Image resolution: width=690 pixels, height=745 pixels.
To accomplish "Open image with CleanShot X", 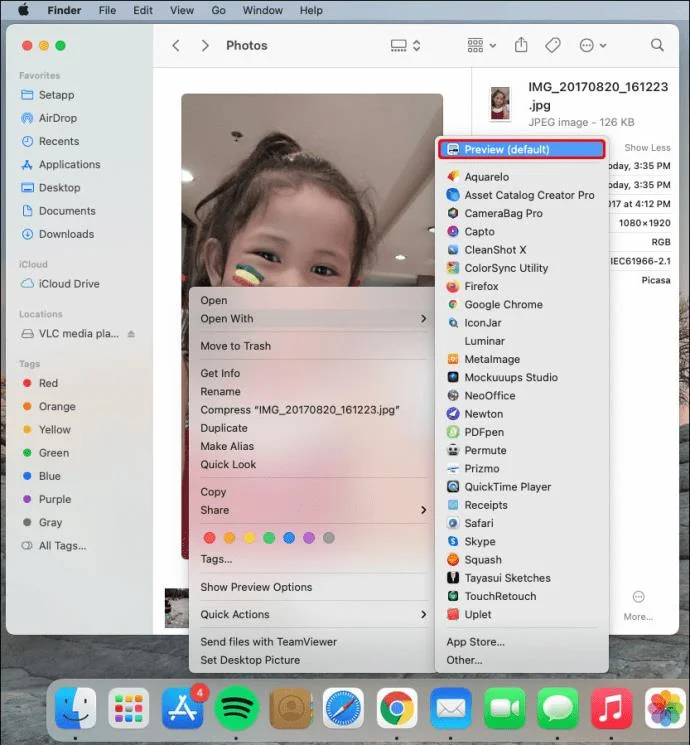I will point(521,250).
